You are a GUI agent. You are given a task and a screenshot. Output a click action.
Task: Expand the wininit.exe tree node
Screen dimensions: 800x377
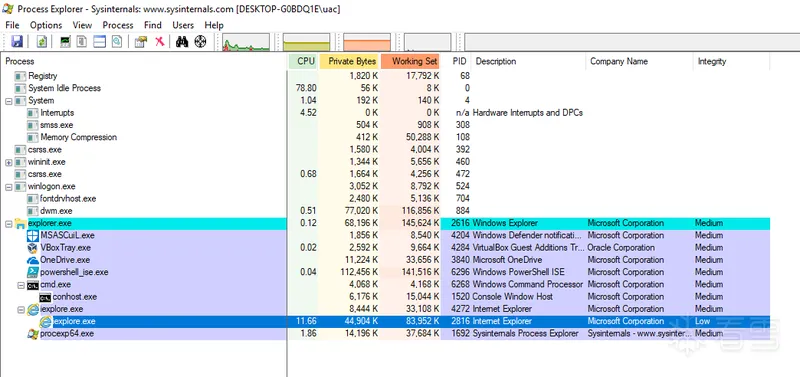tap(9, 162)
